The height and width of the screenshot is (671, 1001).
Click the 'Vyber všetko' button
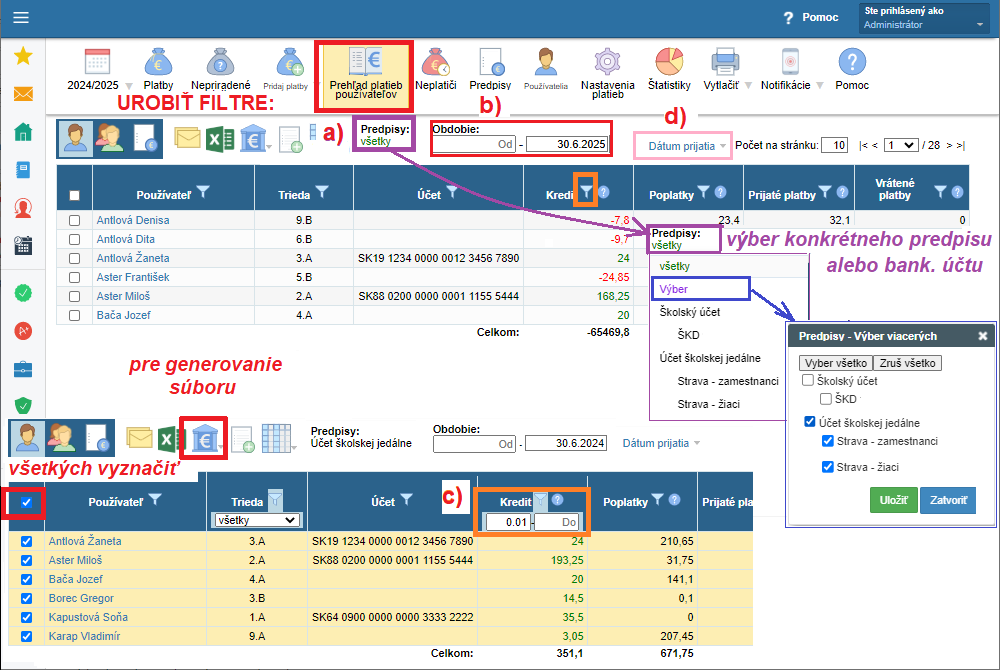click(836, 362)
